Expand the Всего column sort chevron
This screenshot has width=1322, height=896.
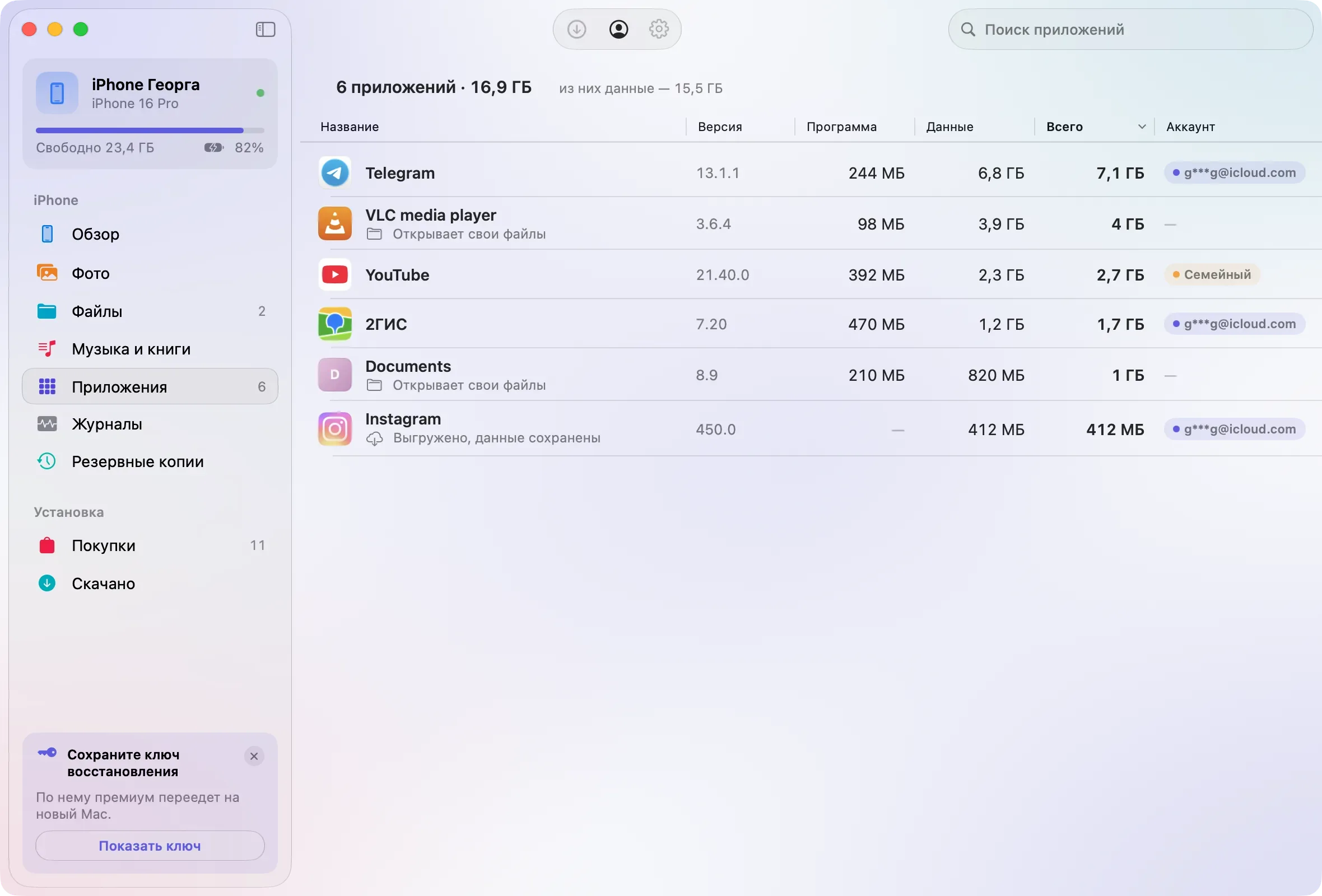(x=1141, y=127)
